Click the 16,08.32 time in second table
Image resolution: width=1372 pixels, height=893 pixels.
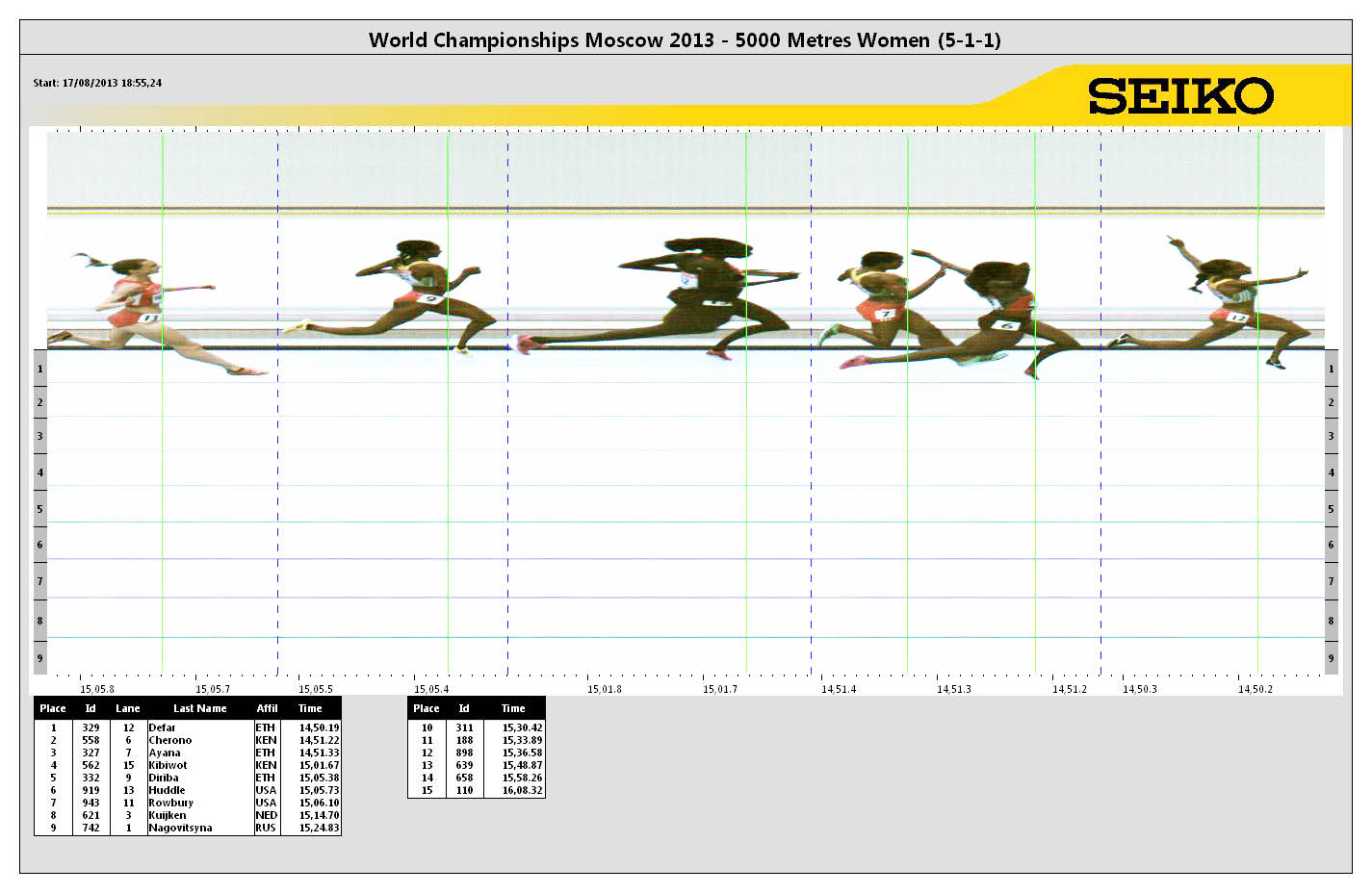(522, 791)
